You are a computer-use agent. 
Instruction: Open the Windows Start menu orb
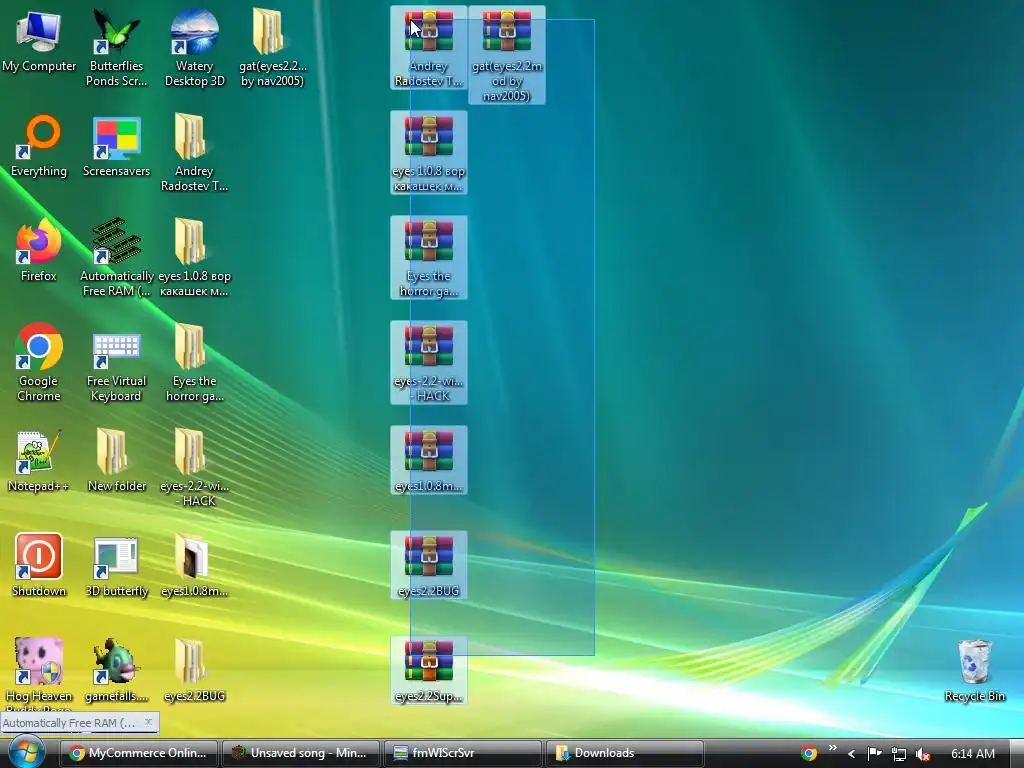(x=26, y=752)
